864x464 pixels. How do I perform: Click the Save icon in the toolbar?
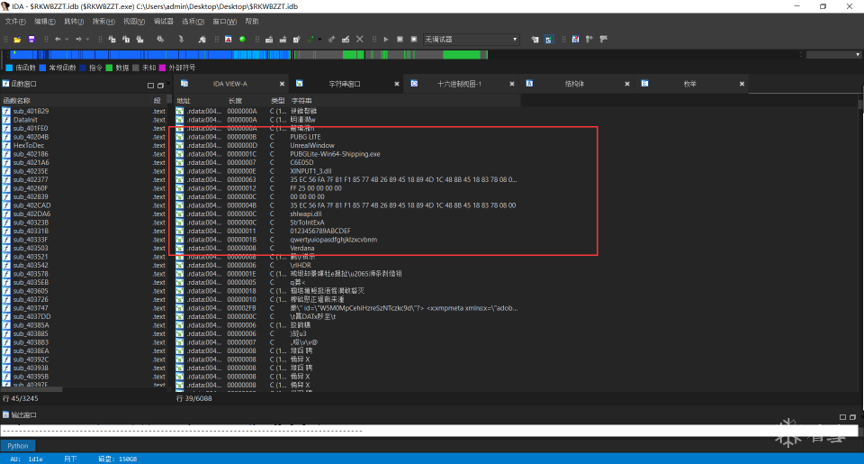31,40
